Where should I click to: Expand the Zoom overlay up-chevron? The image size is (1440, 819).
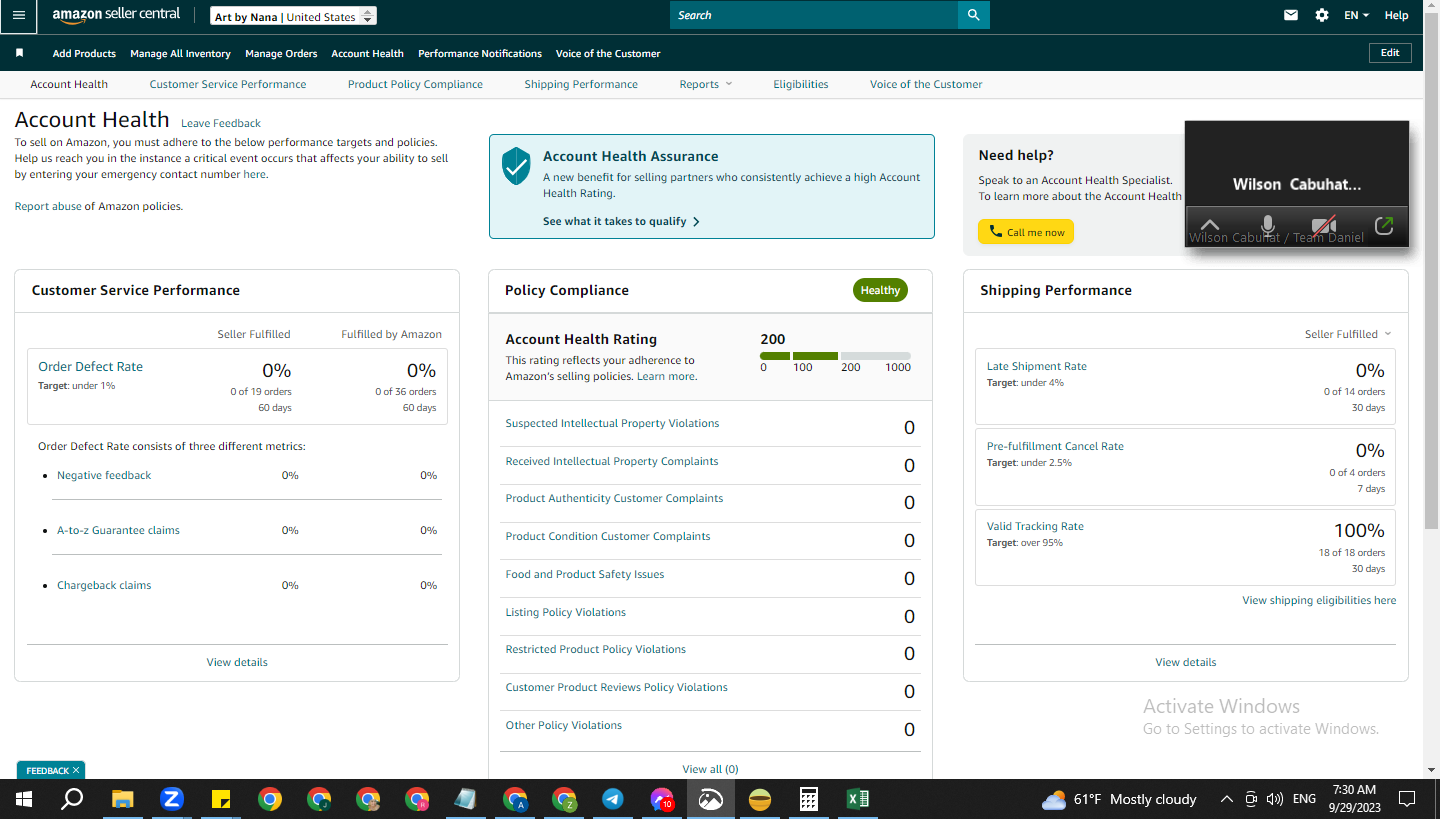(1210, 226)
